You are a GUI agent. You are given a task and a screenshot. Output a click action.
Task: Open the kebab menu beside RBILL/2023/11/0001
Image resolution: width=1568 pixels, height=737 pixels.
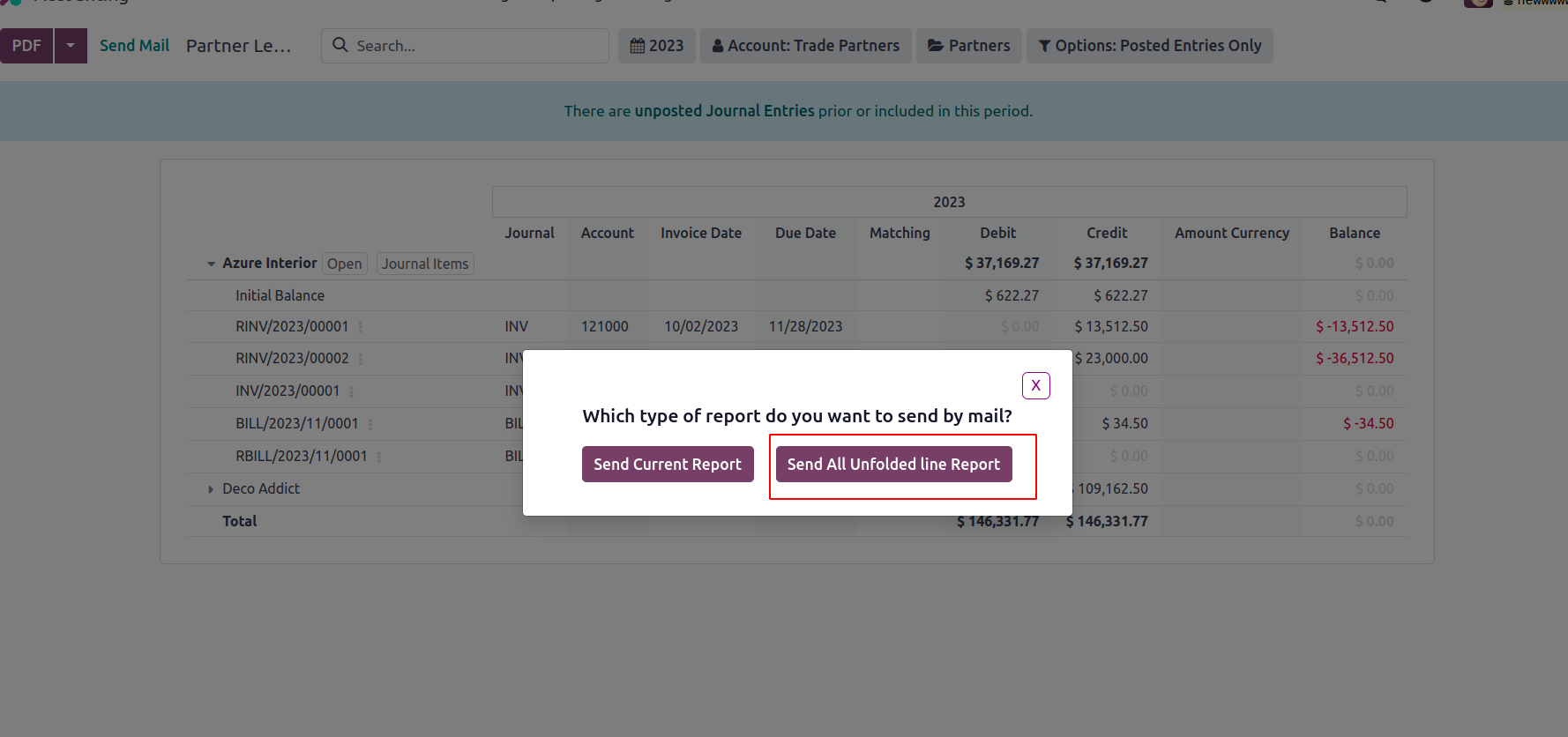pyautogui.click(x=379, y=457)
